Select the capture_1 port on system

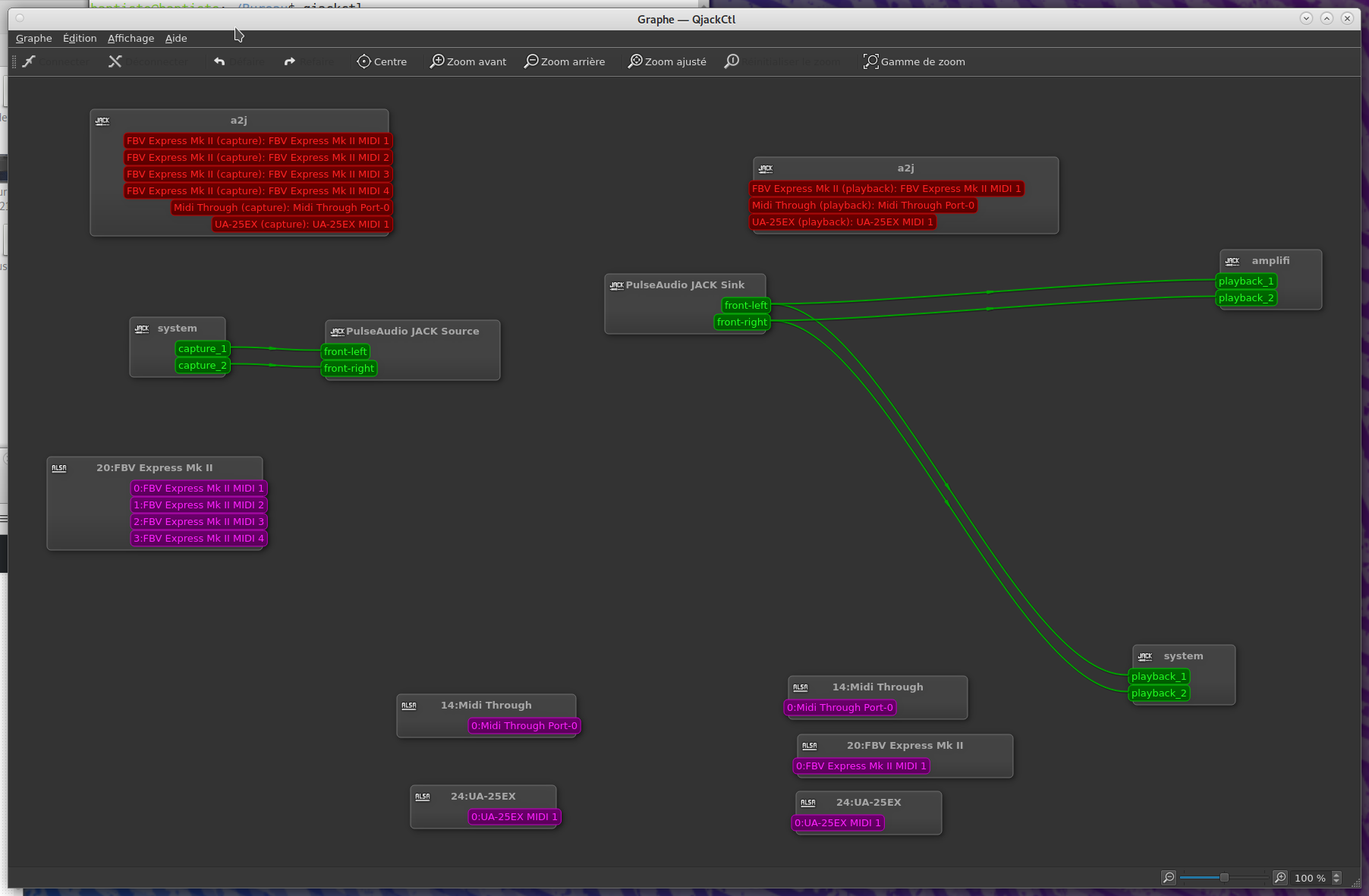(x=203, y=349)
